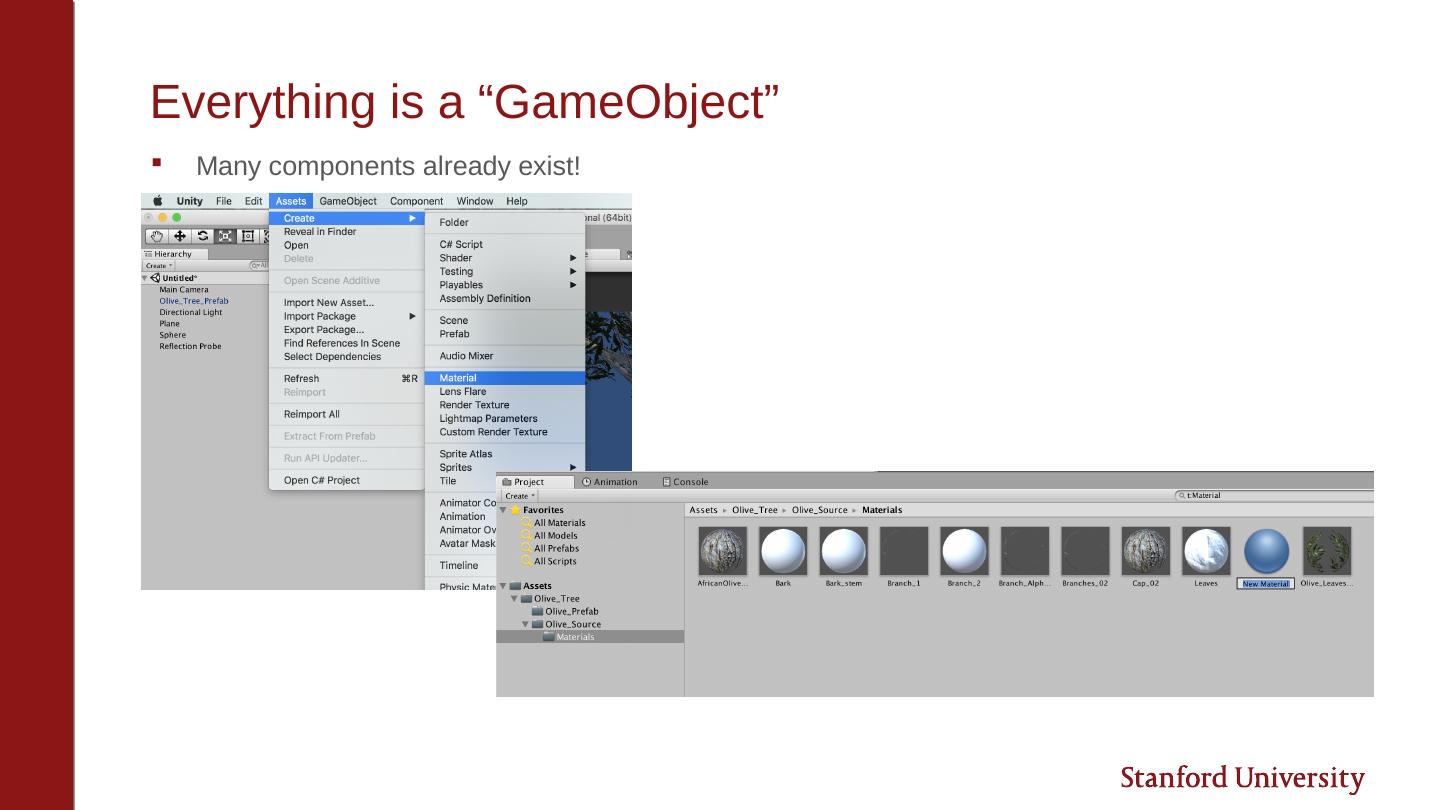
Task: Select Main Camera in Hierarchy
Action: point(184,290)
